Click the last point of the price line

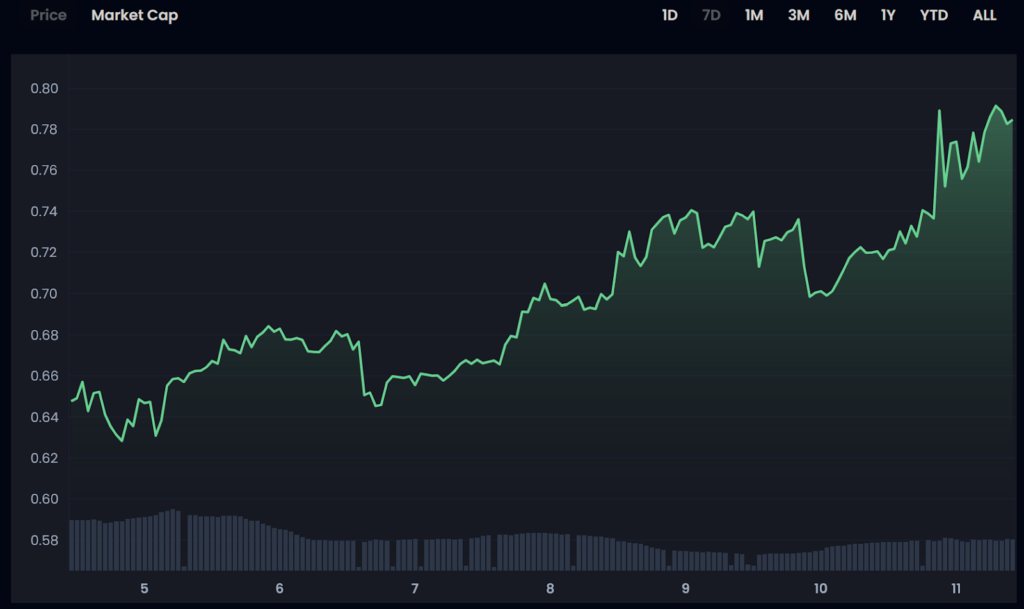(x=1012, y=120)
